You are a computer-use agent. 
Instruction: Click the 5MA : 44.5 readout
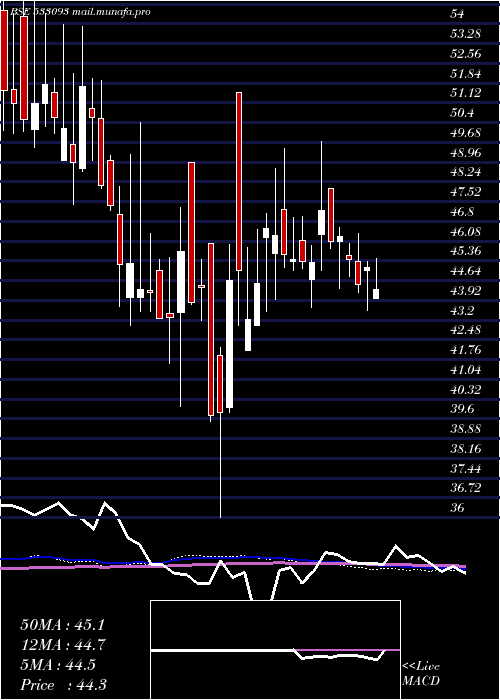(58, 665)
